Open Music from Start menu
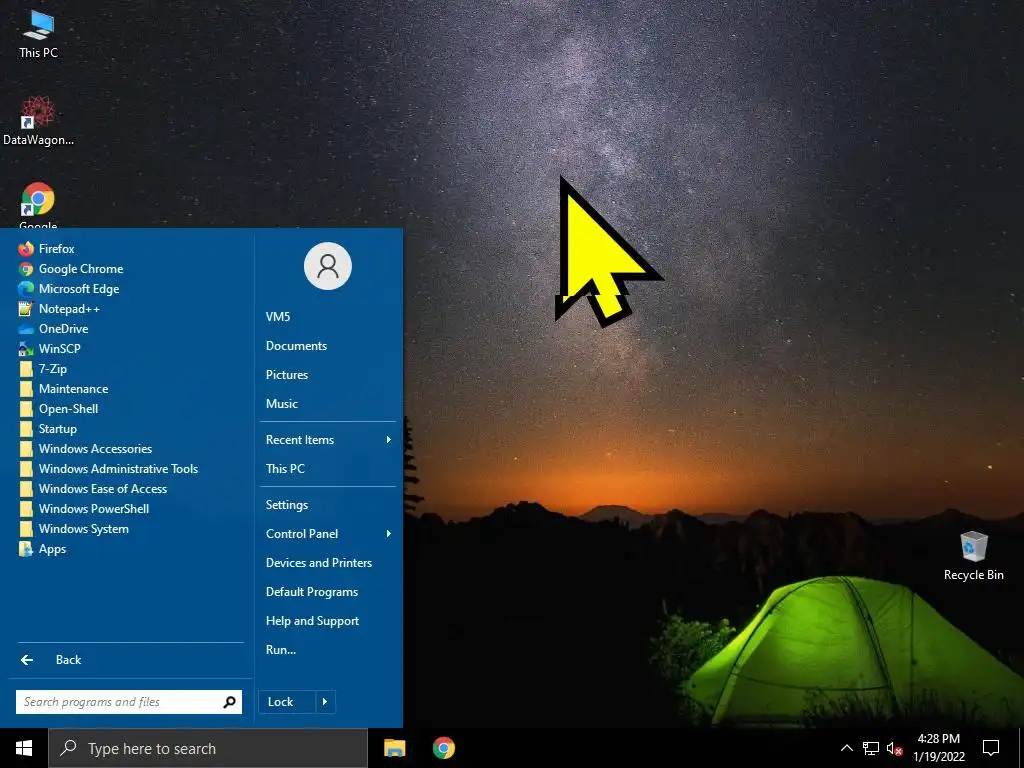The height and width of the screenshot is (768, 1024). tap(281, 404)
